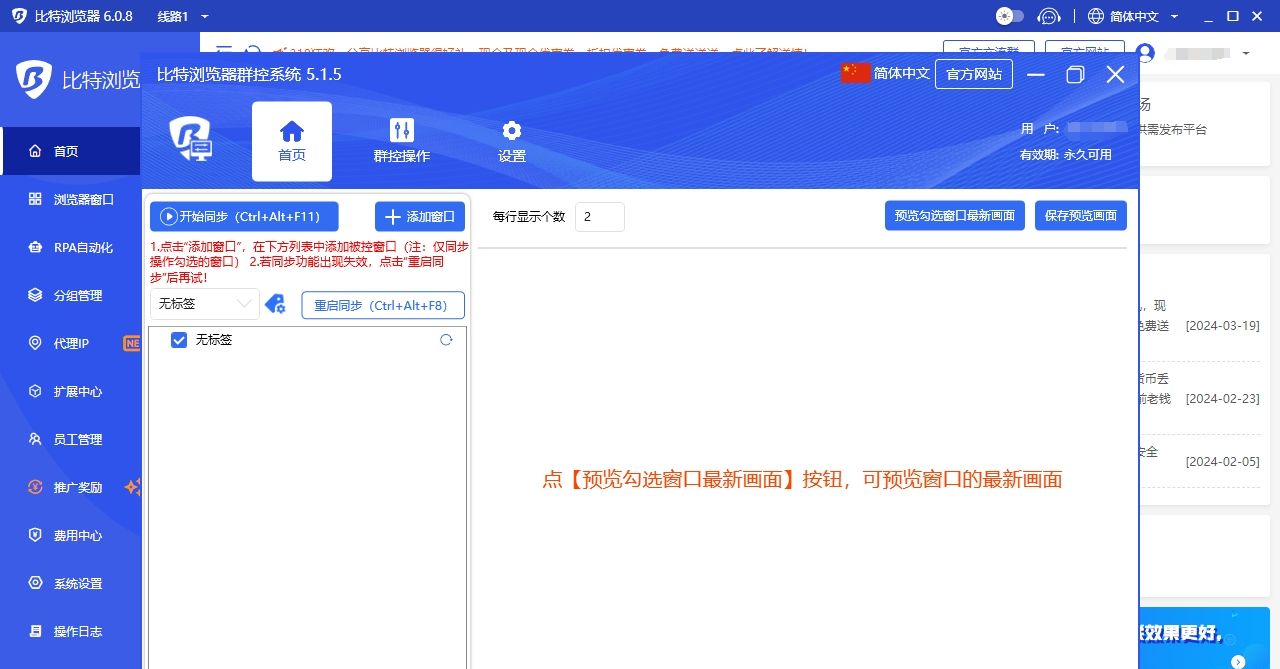Screen dimensions: 1280x669
Task: Refresh the 无标签 group with the circular arrow
Action: point(446,340)
